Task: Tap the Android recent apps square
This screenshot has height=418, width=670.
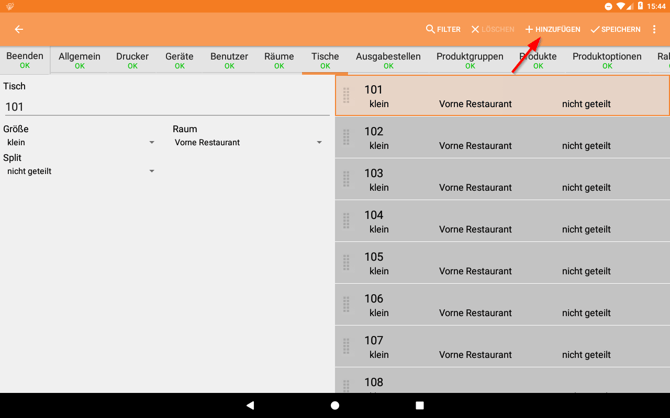Action: tap(420, 405)
